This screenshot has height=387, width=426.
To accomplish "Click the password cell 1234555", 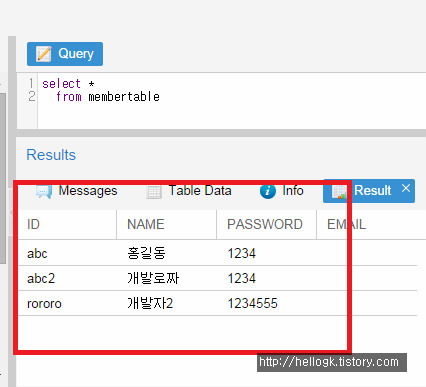I will [266, 303].
